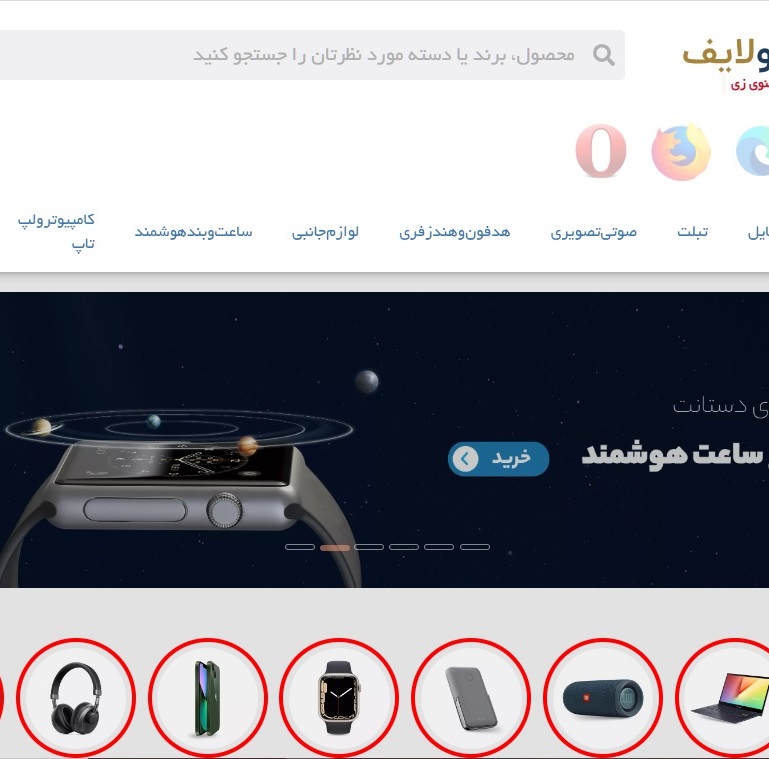The height and width of the screenshot is (759, 769).
Task: Select the هدفون و هندزفری menu item
Action: tap(455, 232)
